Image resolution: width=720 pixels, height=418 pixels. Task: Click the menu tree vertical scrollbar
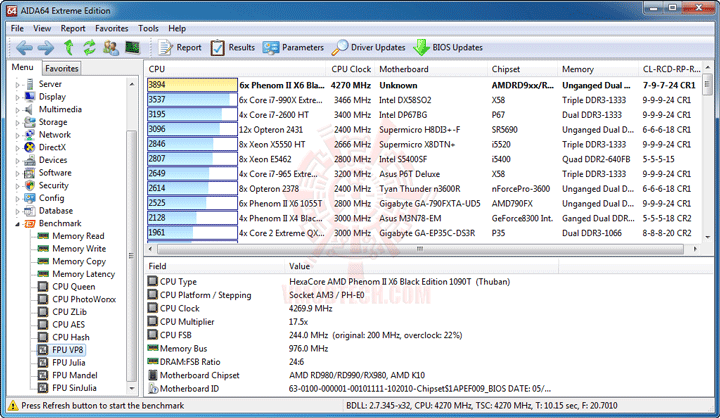pos(131,255)
